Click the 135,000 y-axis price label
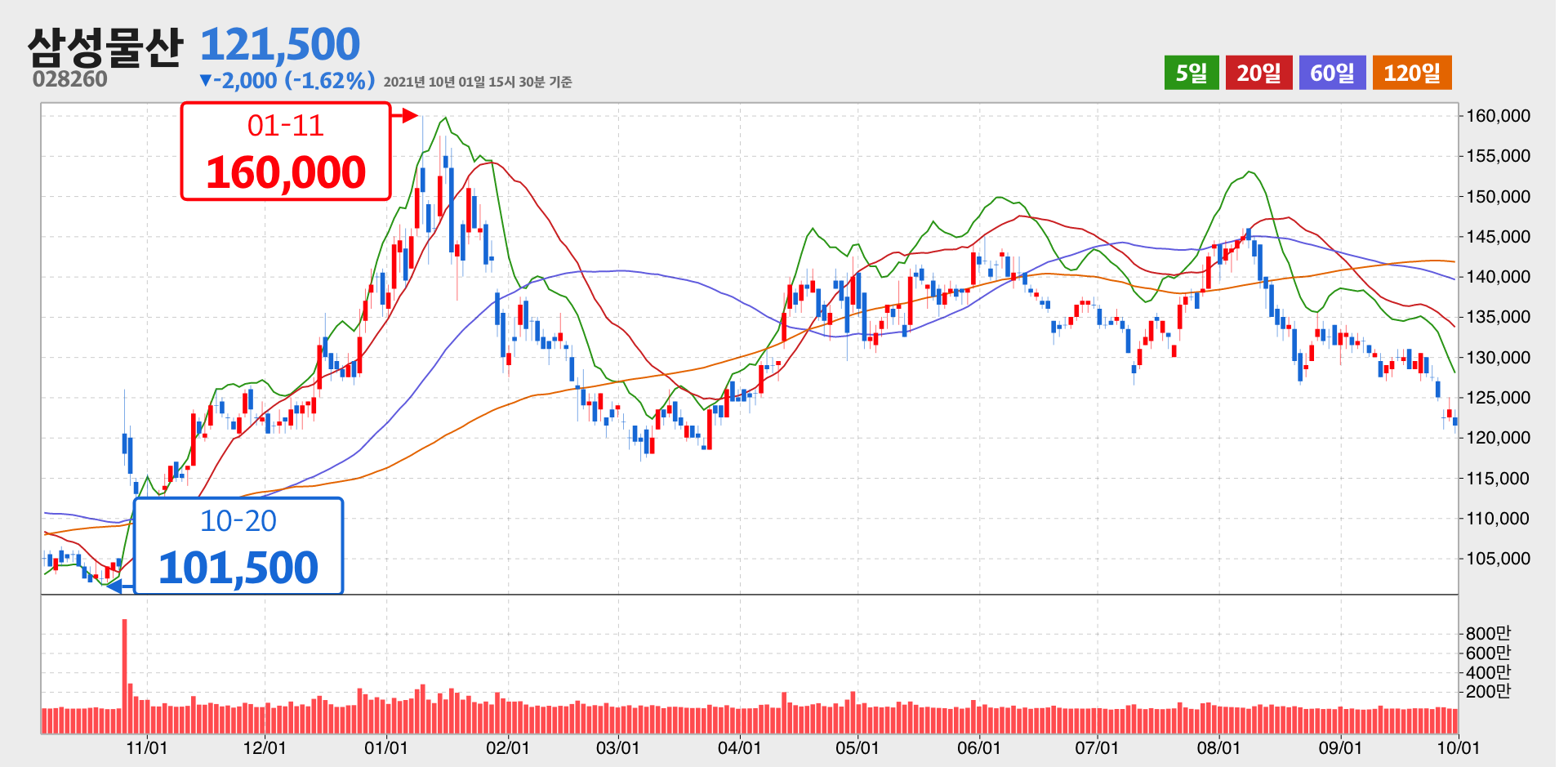The image size is (1568, 767). coord(1498,317)
